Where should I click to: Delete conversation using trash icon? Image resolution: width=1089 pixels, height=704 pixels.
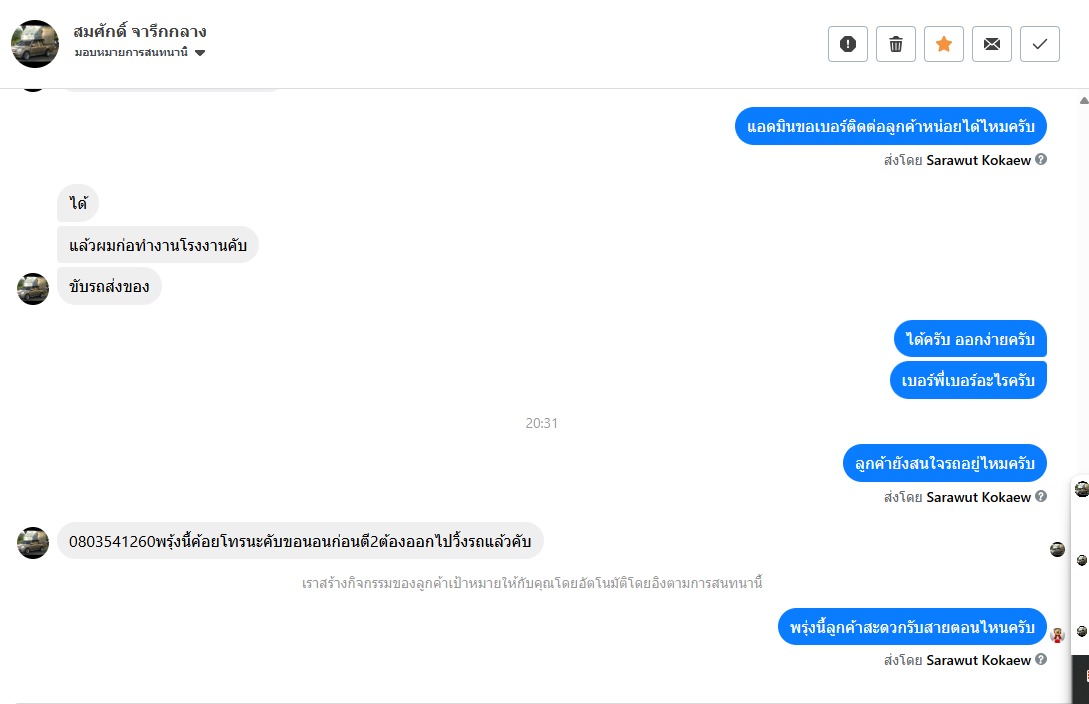895,44
